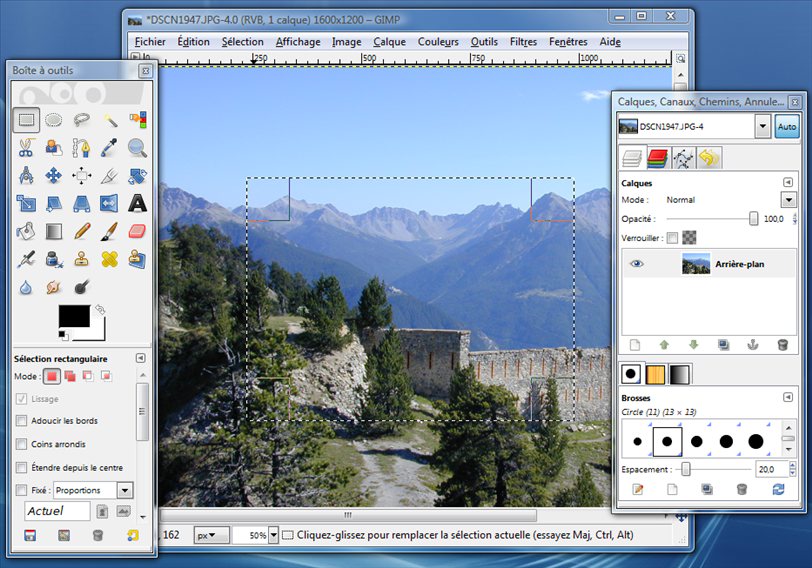
Task: Select the Zoom magnifier tool
Action: click(137, 148)
